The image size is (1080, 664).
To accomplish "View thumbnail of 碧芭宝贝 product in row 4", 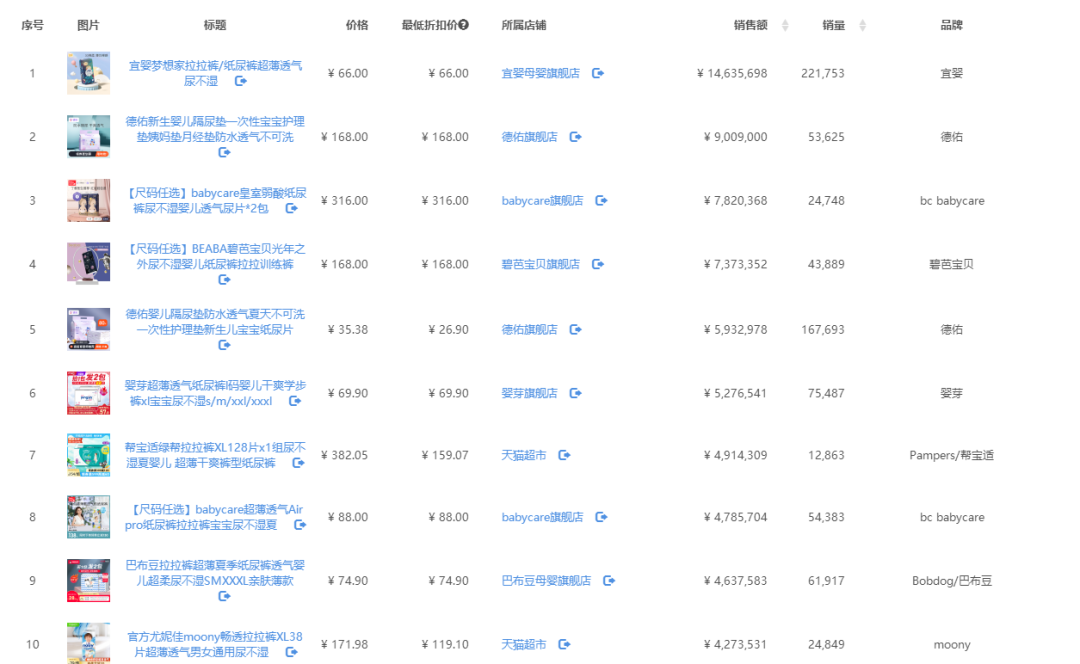I will 88,263.
